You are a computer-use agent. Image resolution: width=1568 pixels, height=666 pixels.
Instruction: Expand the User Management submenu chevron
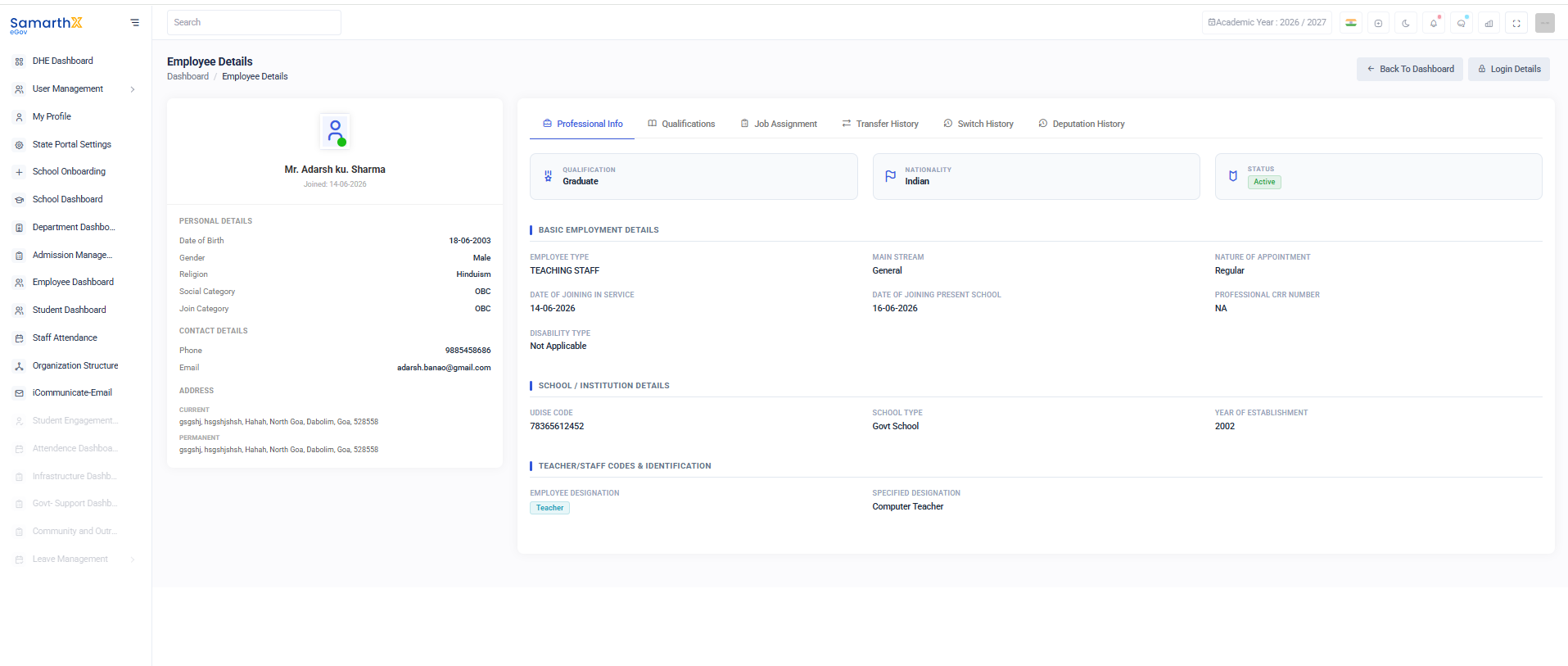[x=133, y=89]
